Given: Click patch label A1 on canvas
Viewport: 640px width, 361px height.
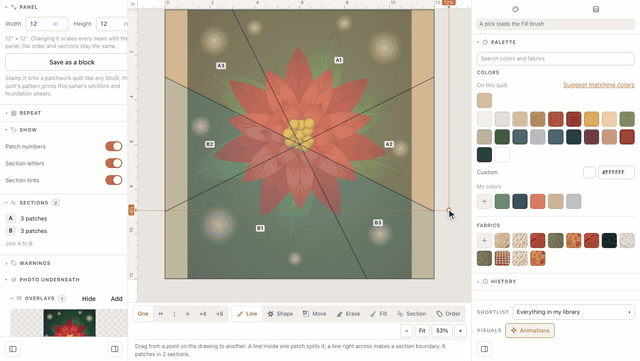Looking at the screenshot, I should pos(339,60).
